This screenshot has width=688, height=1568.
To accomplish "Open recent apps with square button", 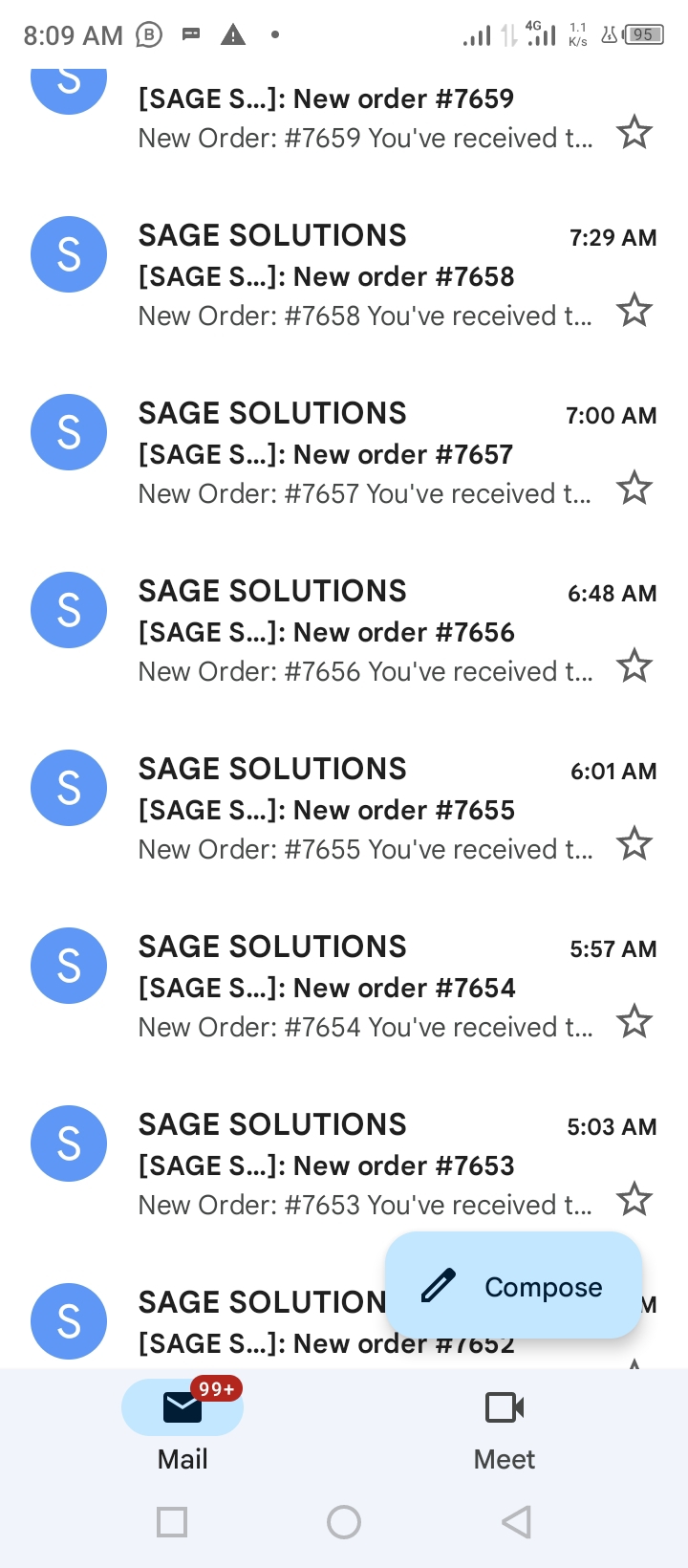I will pos(172,1521).
